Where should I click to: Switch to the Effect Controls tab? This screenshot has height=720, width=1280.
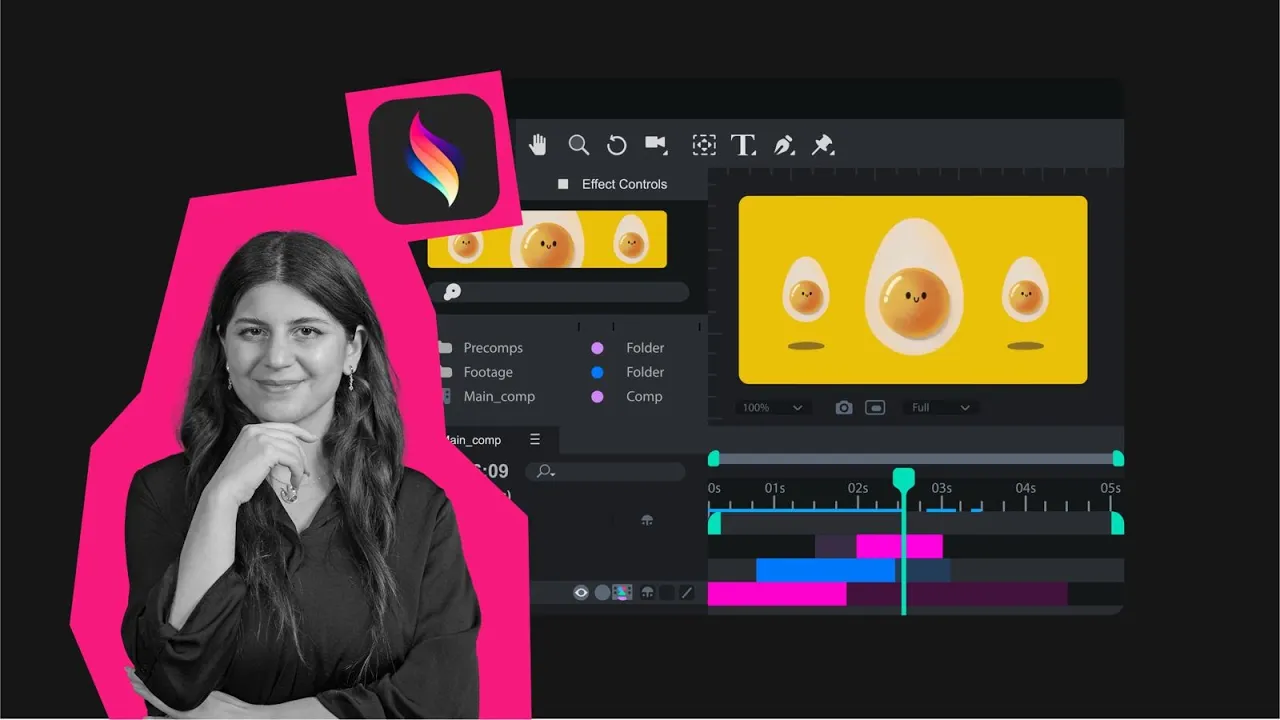click(x=624, y=184)
